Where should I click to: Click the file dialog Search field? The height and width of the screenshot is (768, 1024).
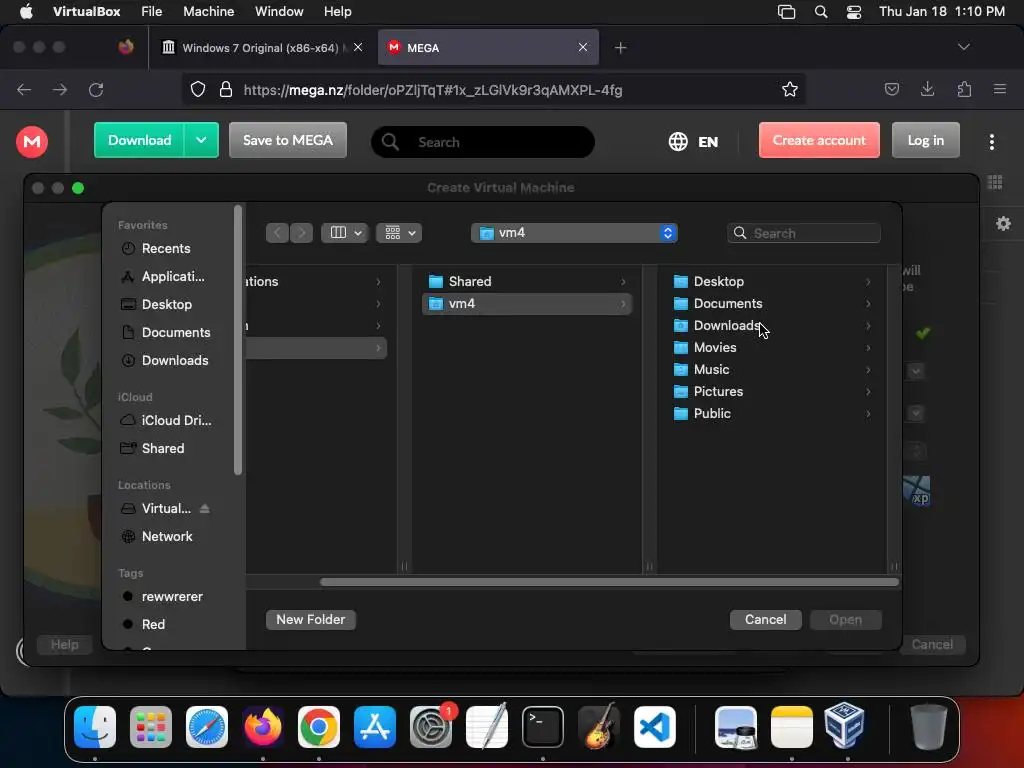click(x=804, y=233)
